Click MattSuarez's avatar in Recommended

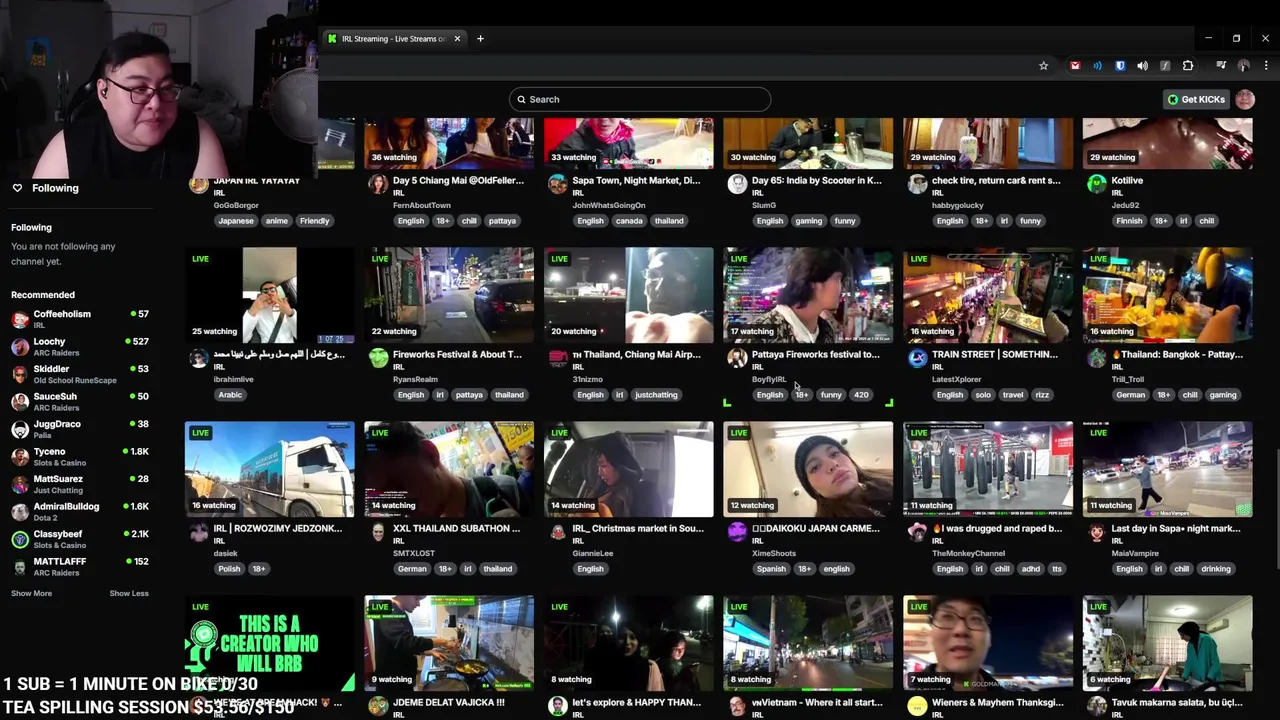coord(20,485)
